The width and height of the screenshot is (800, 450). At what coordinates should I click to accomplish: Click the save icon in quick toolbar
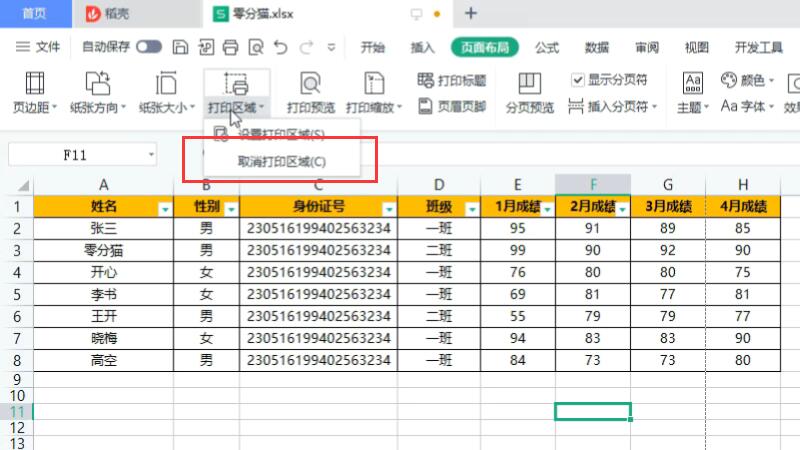(x=180, y=47)
